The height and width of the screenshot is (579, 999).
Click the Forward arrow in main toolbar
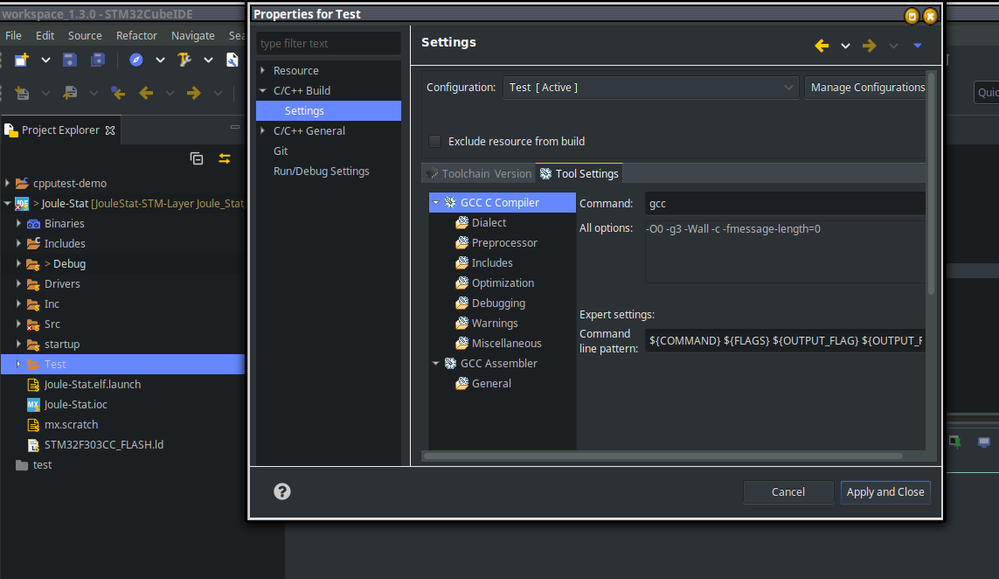point(194,93)
